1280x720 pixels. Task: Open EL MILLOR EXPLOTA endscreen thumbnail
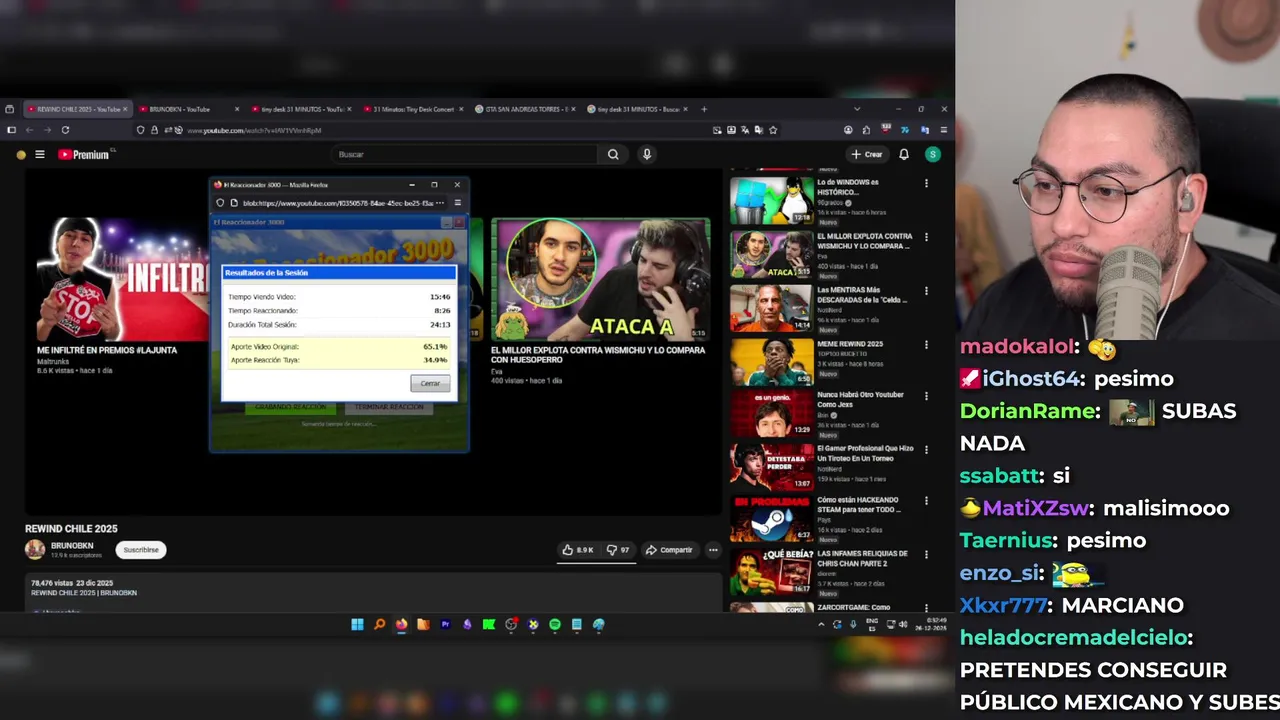click(x=600, y=280)
